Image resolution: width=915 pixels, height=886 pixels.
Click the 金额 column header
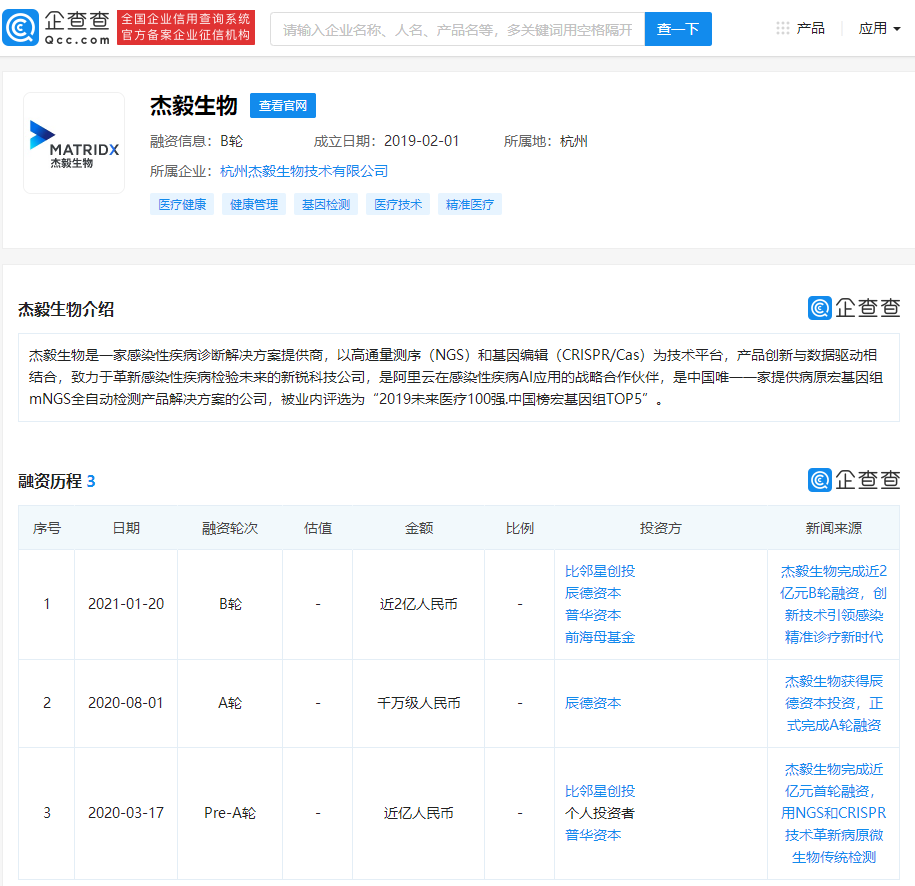(418, 528)
